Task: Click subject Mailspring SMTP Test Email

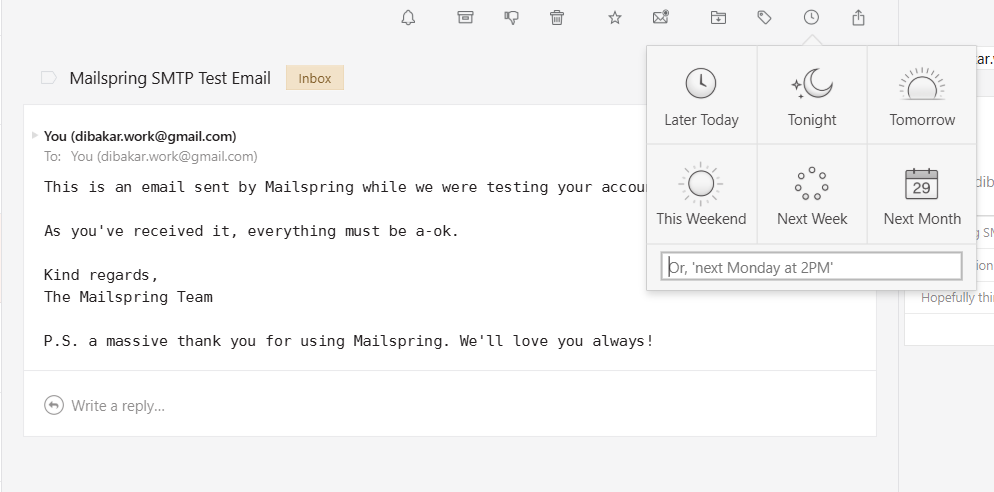Action: 170,78
